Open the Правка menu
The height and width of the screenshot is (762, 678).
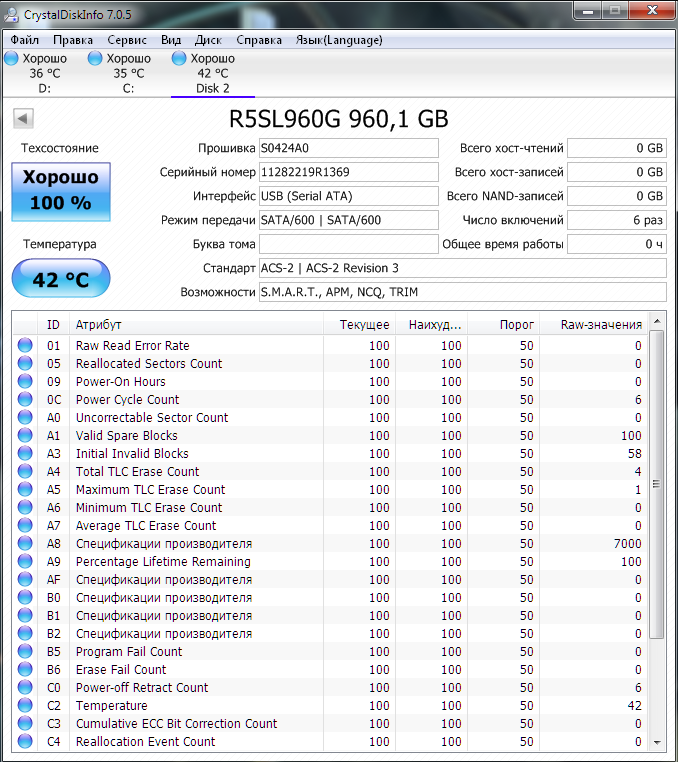(x=73, y=40)
